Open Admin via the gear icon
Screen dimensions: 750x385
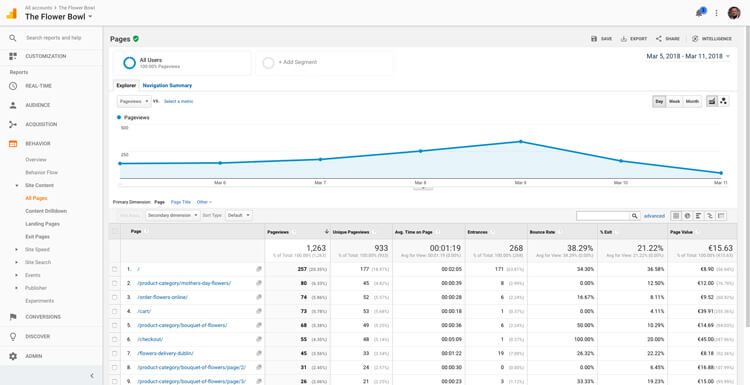tap(13, 356)
